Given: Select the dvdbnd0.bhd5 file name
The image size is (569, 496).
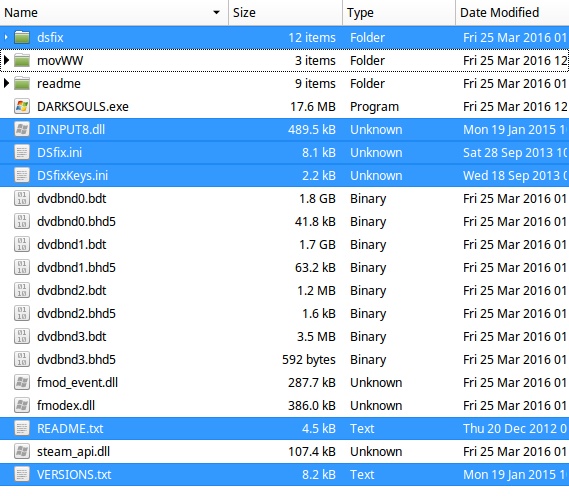Looking at the screenshot, I should coord(76,221).
